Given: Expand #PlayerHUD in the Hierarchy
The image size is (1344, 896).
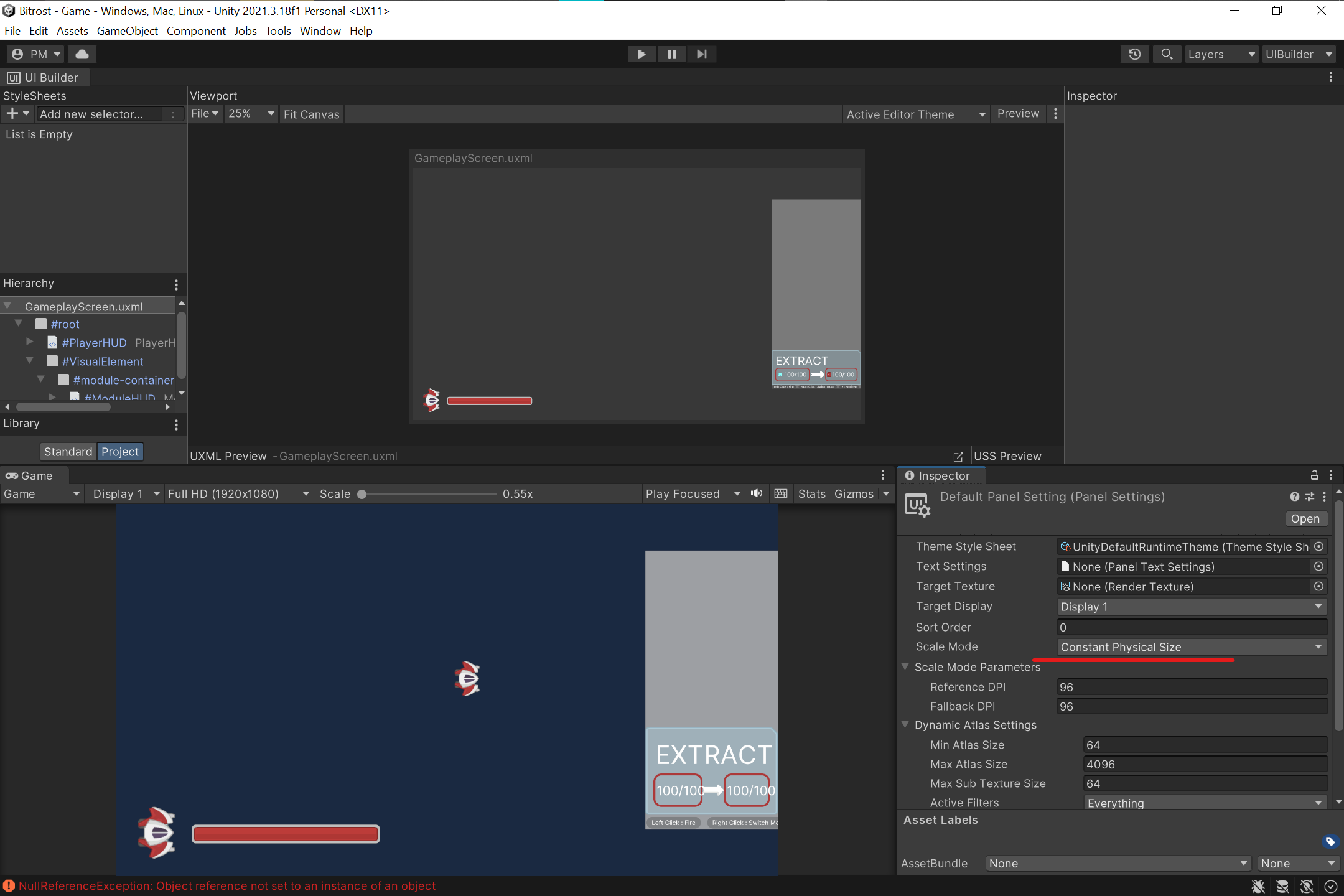Looking at the screenshot, I should pos(29,342).
